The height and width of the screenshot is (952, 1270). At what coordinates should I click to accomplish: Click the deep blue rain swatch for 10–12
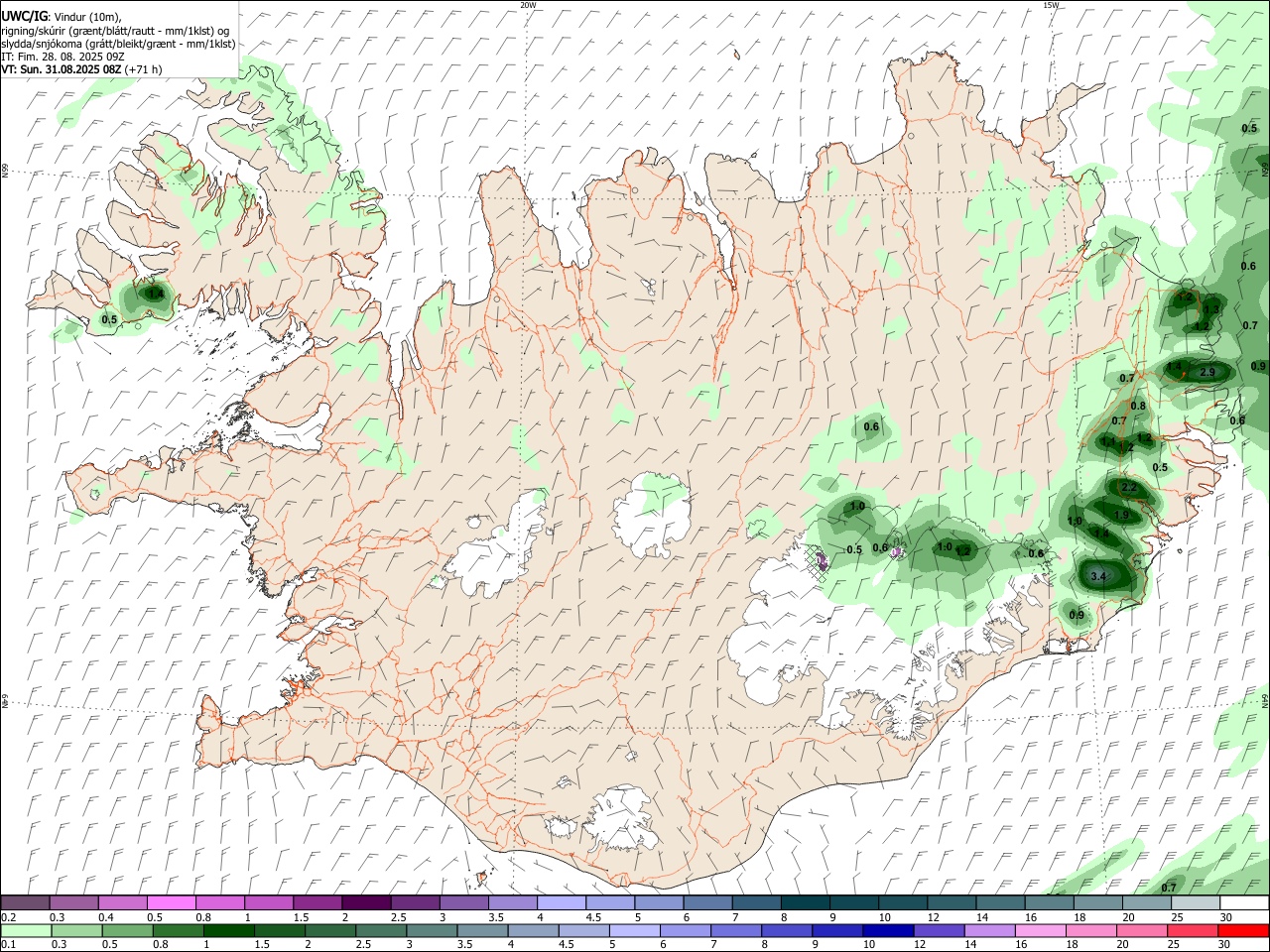tap(887, 931)
